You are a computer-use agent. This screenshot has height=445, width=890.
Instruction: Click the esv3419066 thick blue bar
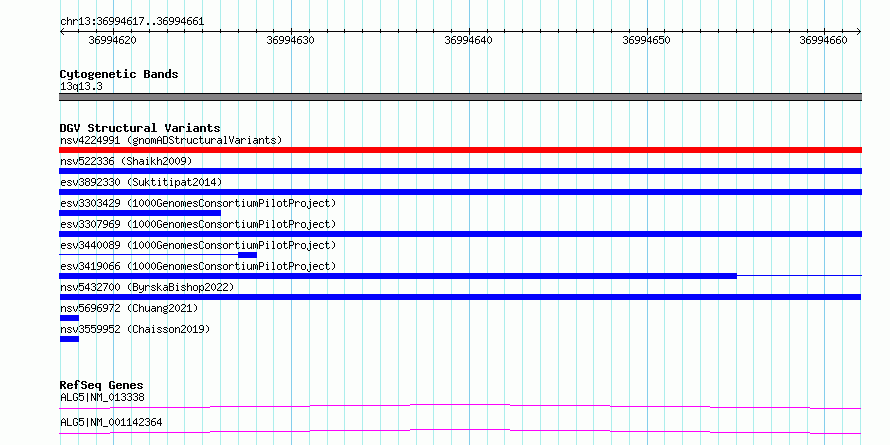click(x=398, y=276)
